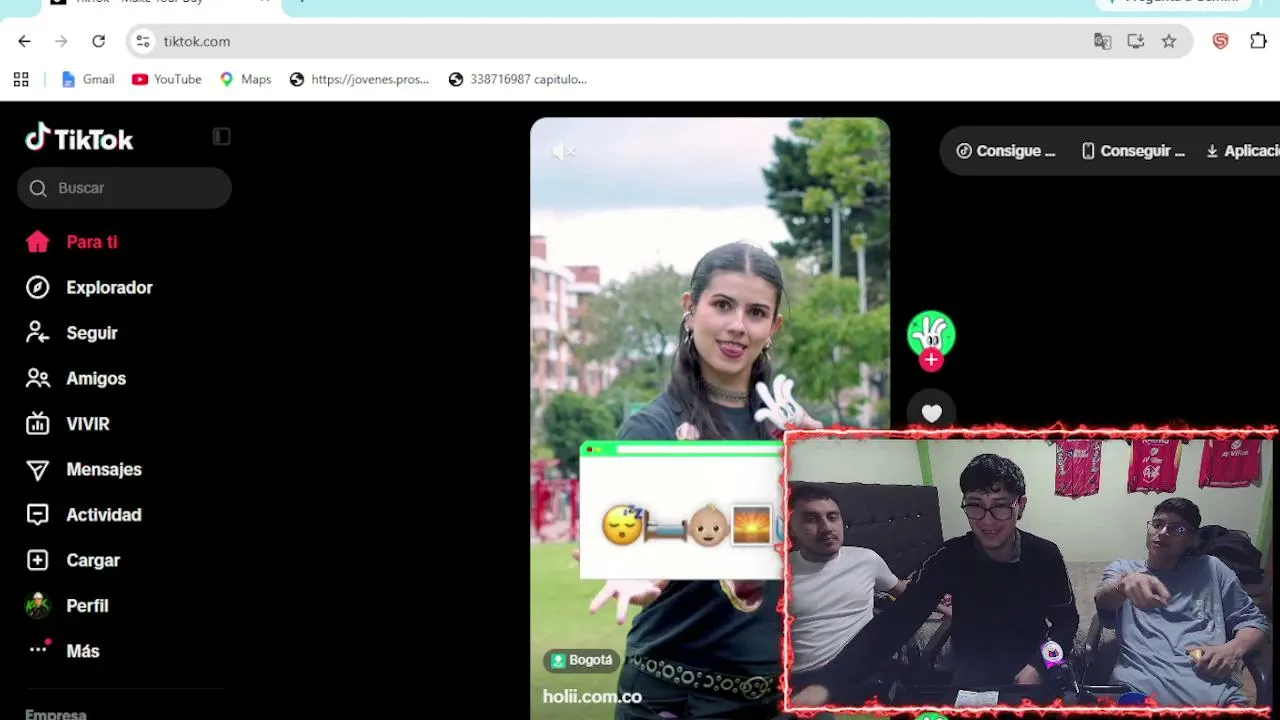Viewport: 1280px width, 720px height.
Task: Go back using the browser back arrow
Action: pyautogui.click(x=24, y=41)
